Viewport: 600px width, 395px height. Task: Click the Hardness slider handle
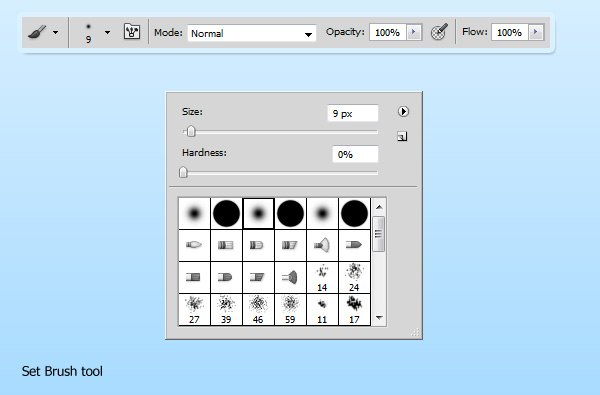tap(183, 172)
